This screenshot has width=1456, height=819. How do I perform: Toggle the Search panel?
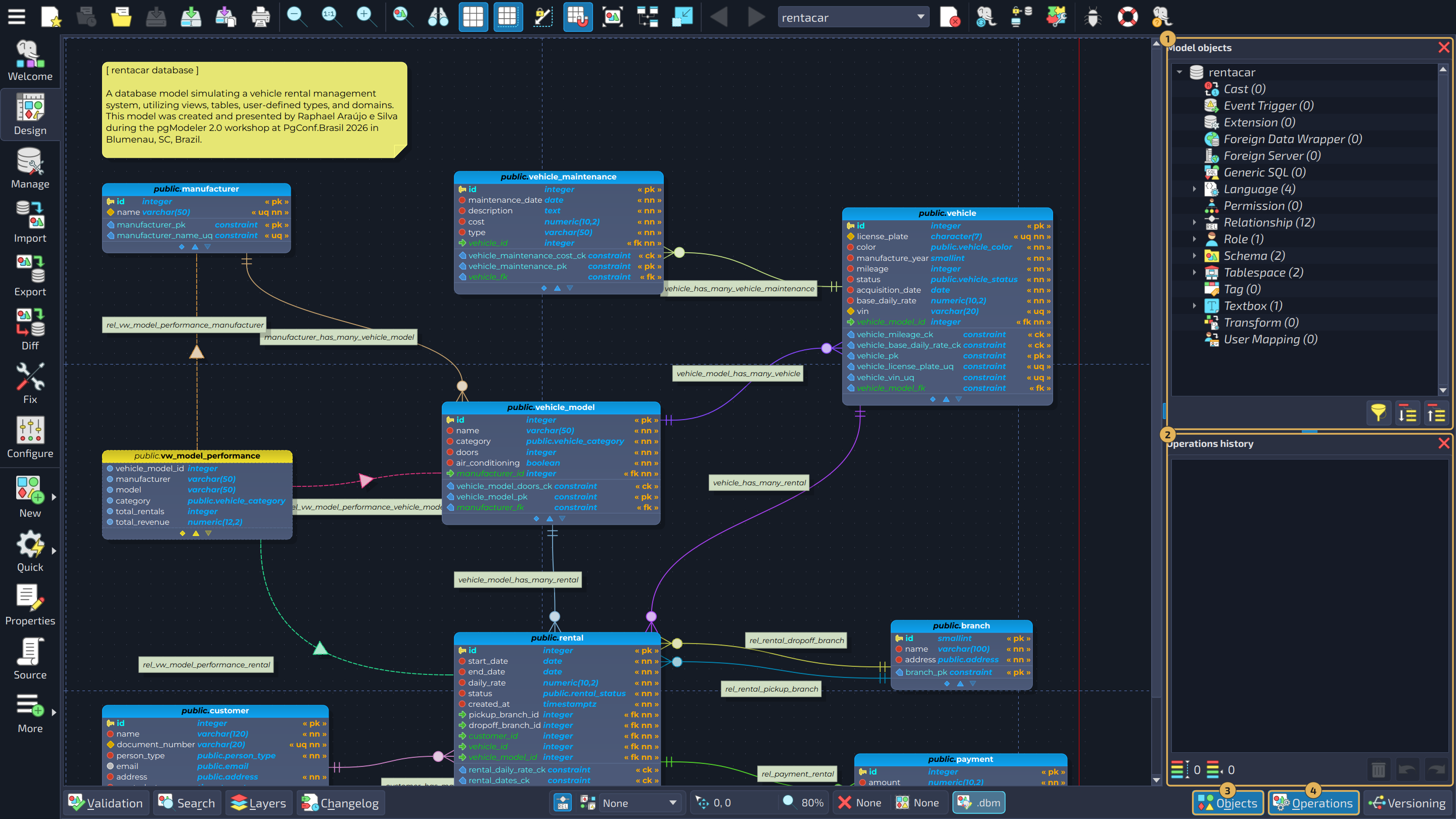tap(187, 803)
